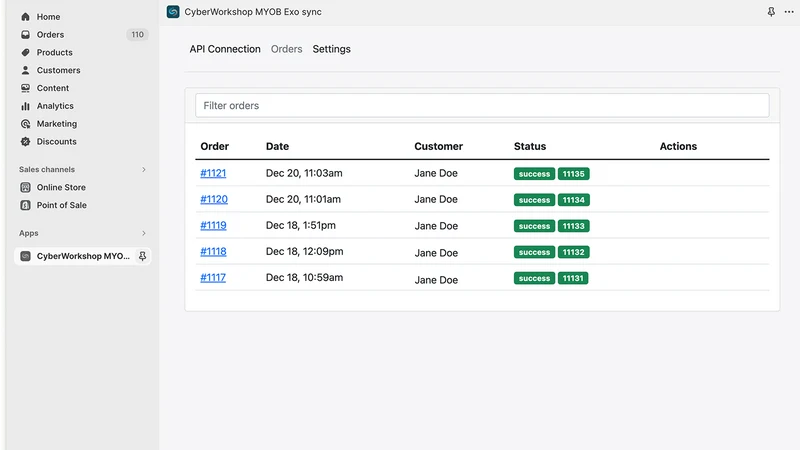Viewport: 800px width, 450px height.
Task: Click date Dec 18, 12:09pm
Action: tap(305, 251)
